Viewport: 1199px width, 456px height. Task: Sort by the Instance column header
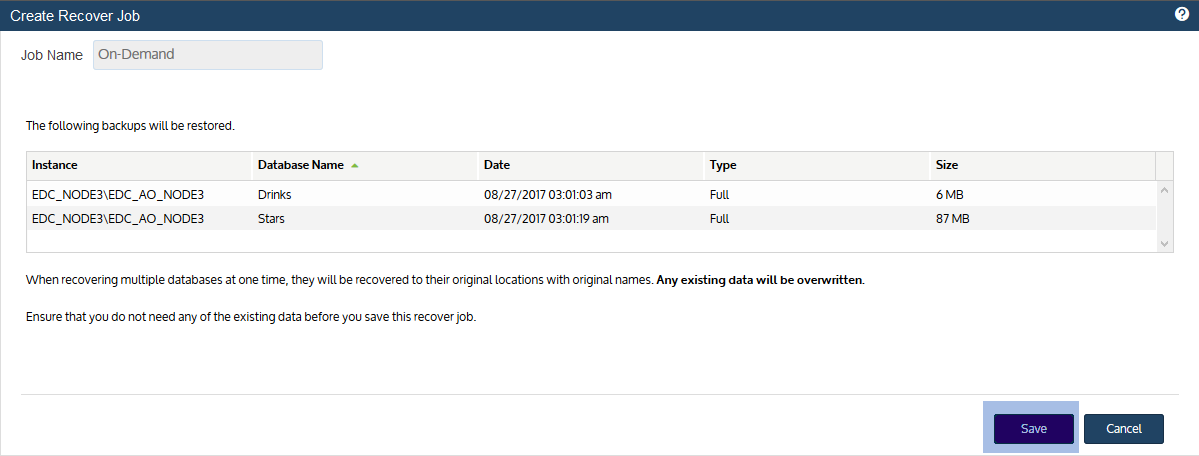tap(139, 165)
